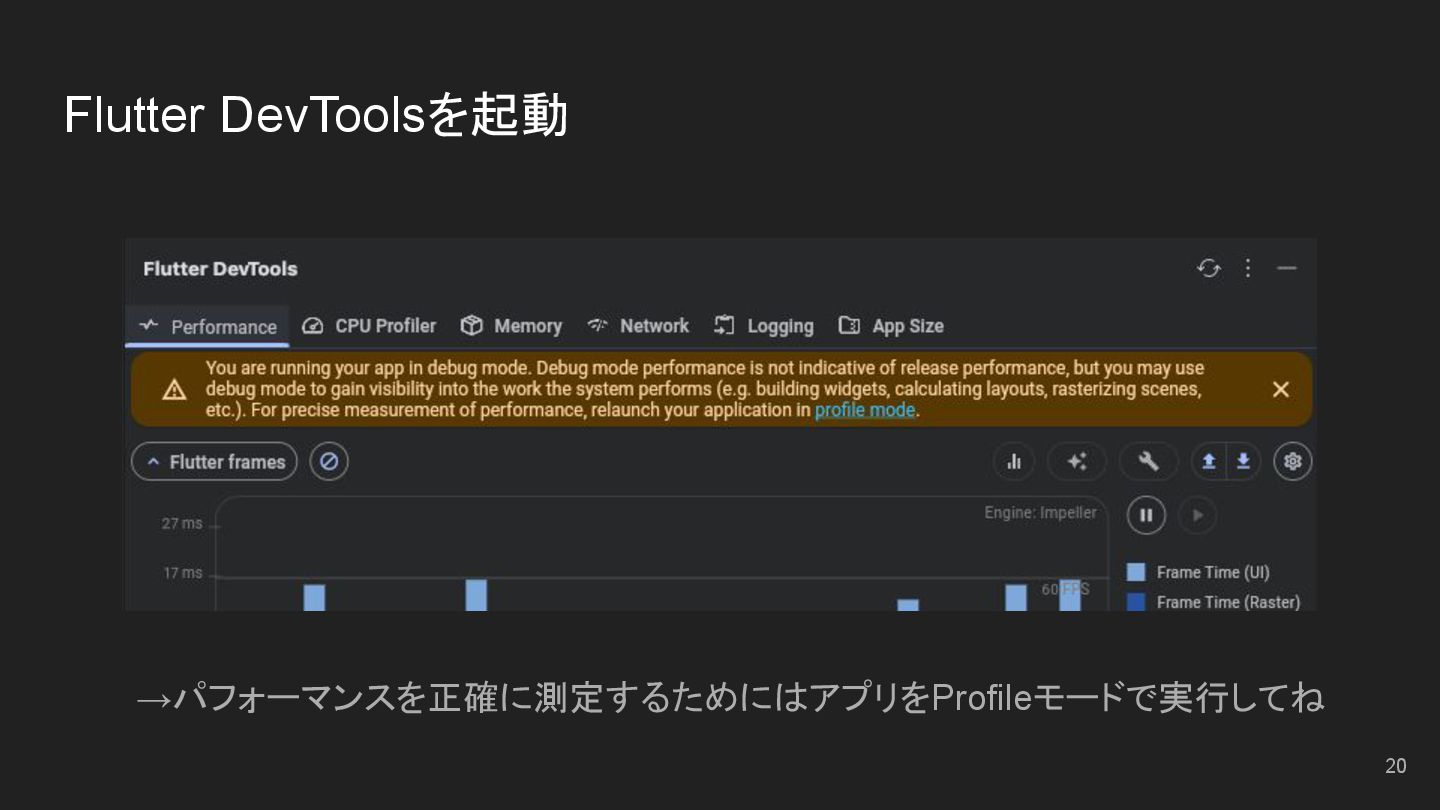Click the warning triangle icon in banner
The width and height of the screenshot is (1440, 810).
174,390
